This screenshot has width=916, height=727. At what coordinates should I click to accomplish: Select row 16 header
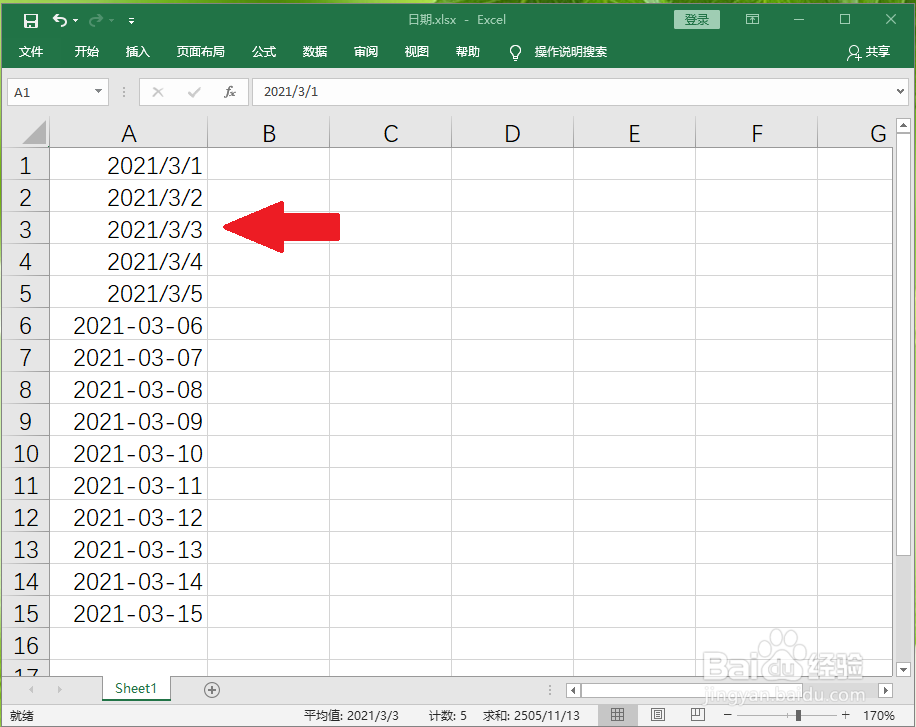point(25,646)
